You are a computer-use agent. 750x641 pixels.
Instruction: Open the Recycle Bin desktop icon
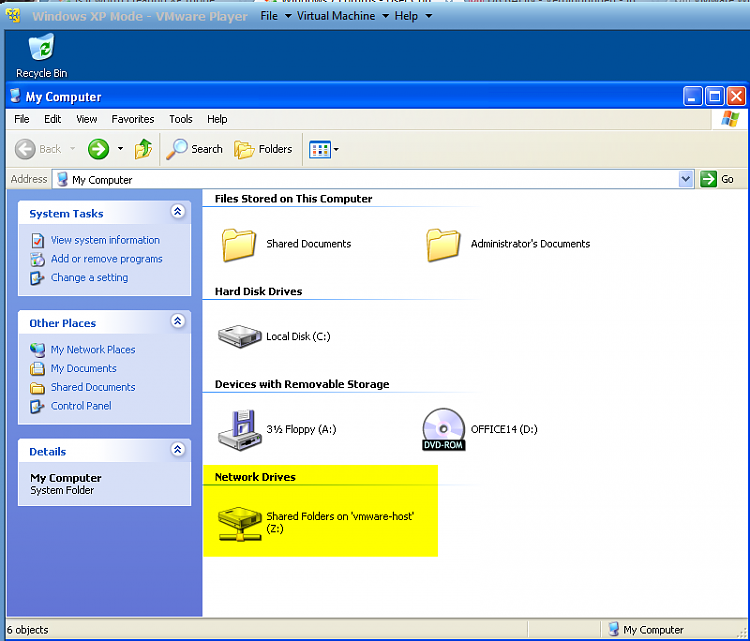click(x=41, y=55)
